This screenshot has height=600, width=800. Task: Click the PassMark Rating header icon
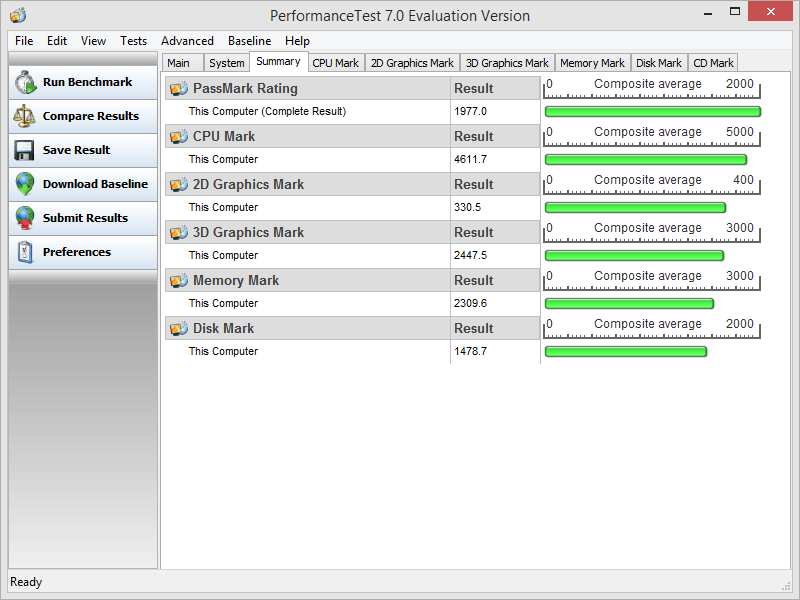(179, 88)
